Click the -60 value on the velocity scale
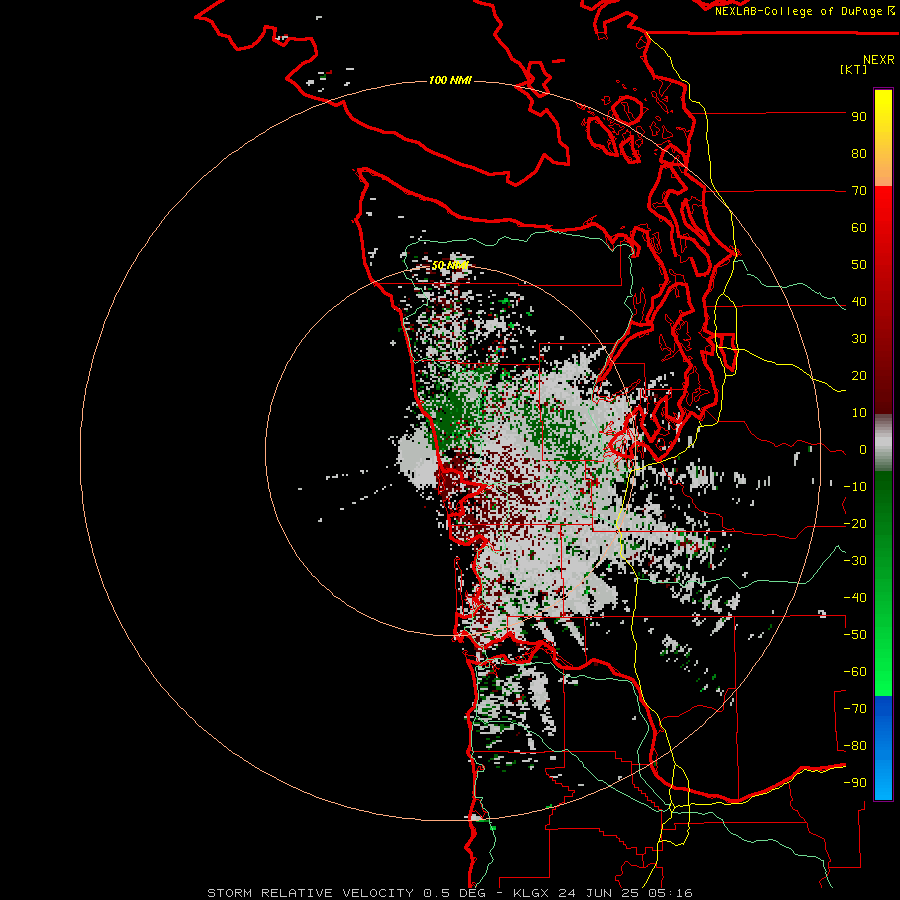This screenshot has width=900, height=900. click(855, 672)
